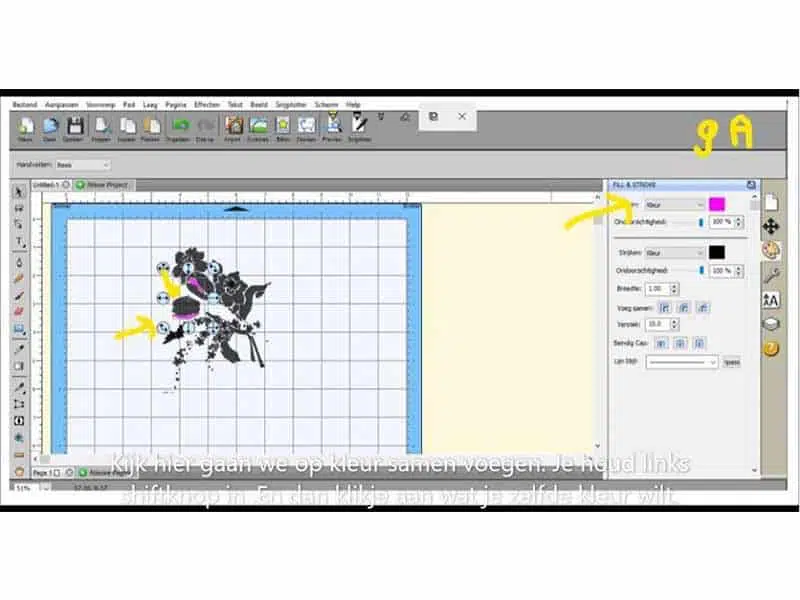The width and height of the screenshot is (800, 600).
Task: Open the Aanpassen menu
Action: (x=62, y=105)
